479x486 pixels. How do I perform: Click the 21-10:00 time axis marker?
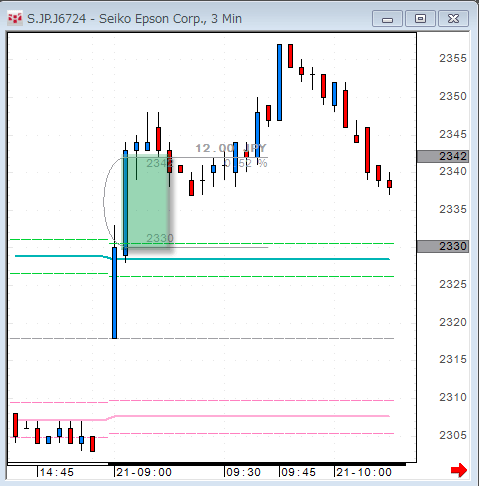click(364, 472)
